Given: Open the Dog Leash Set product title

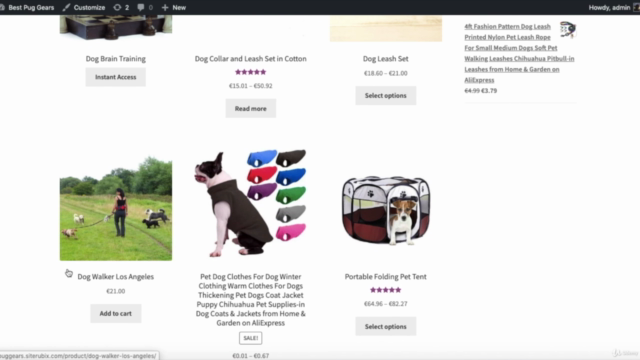Looking at the screenshot, I should pyautogui.click(x=386, y=59).
